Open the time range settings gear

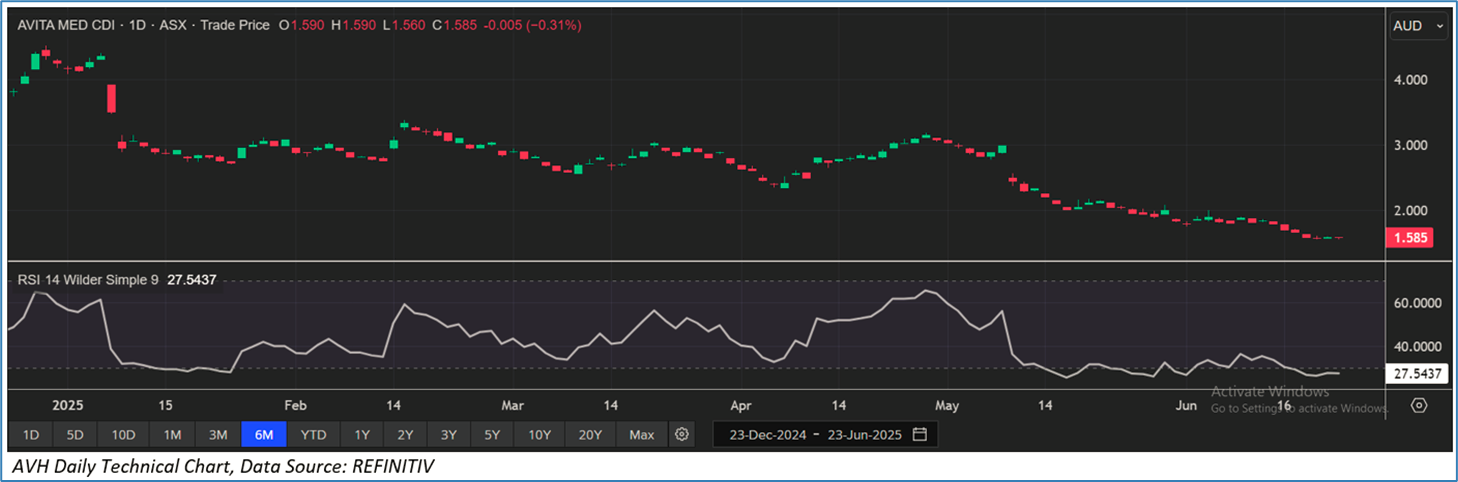(682, 435)
